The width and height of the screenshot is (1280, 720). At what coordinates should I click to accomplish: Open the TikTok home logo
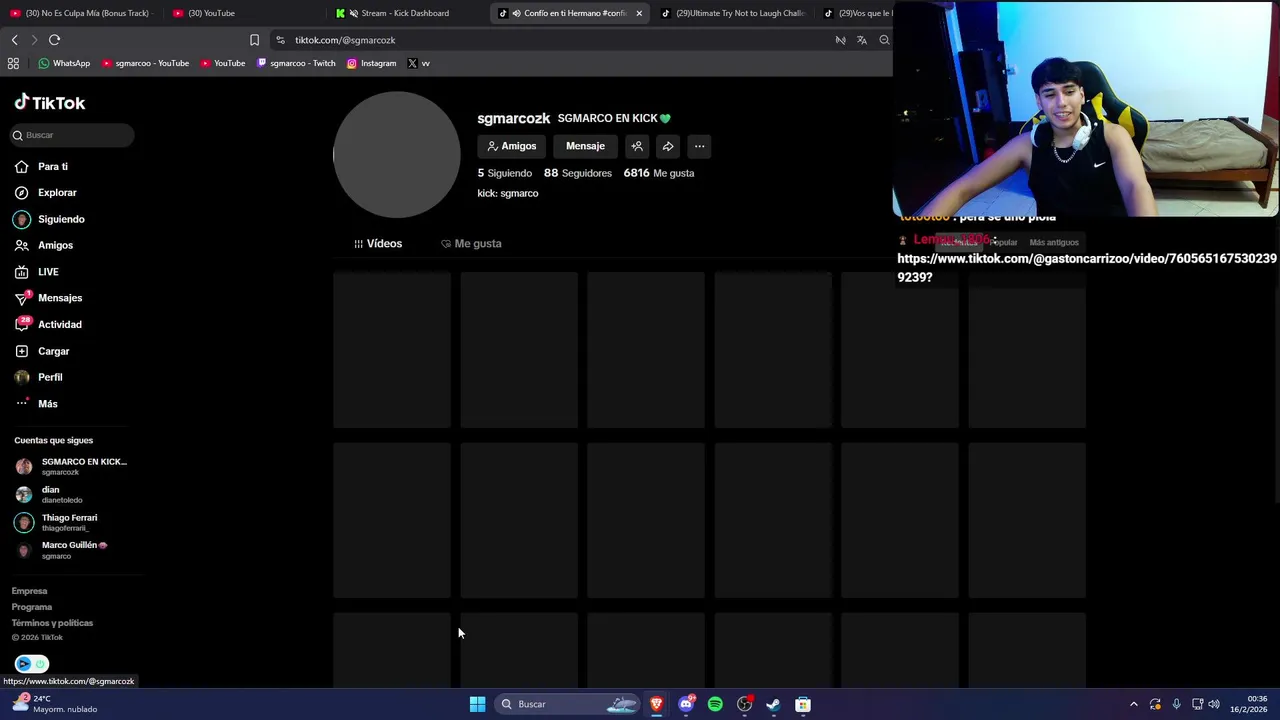50,102
